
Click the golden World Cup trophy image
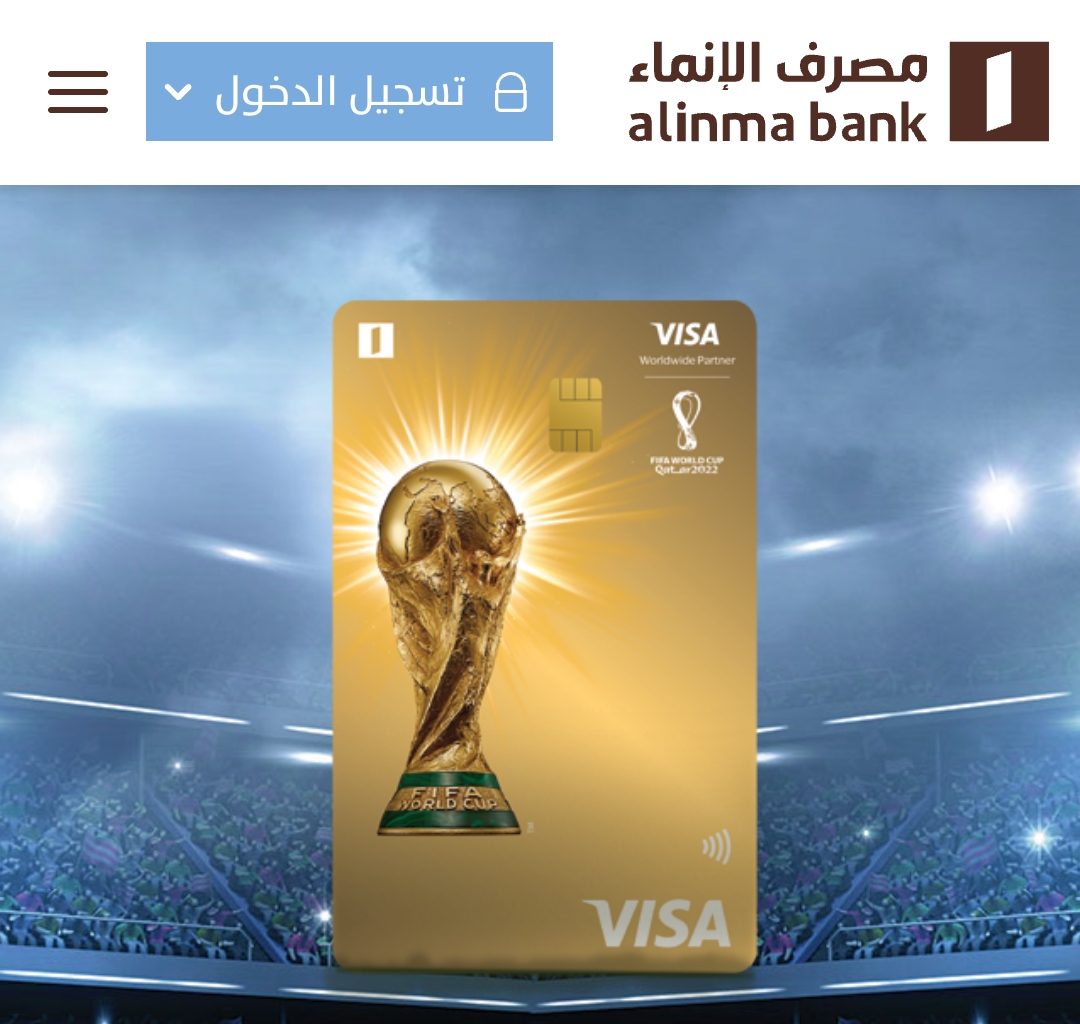pyautogui.click(x=450, y=647)
